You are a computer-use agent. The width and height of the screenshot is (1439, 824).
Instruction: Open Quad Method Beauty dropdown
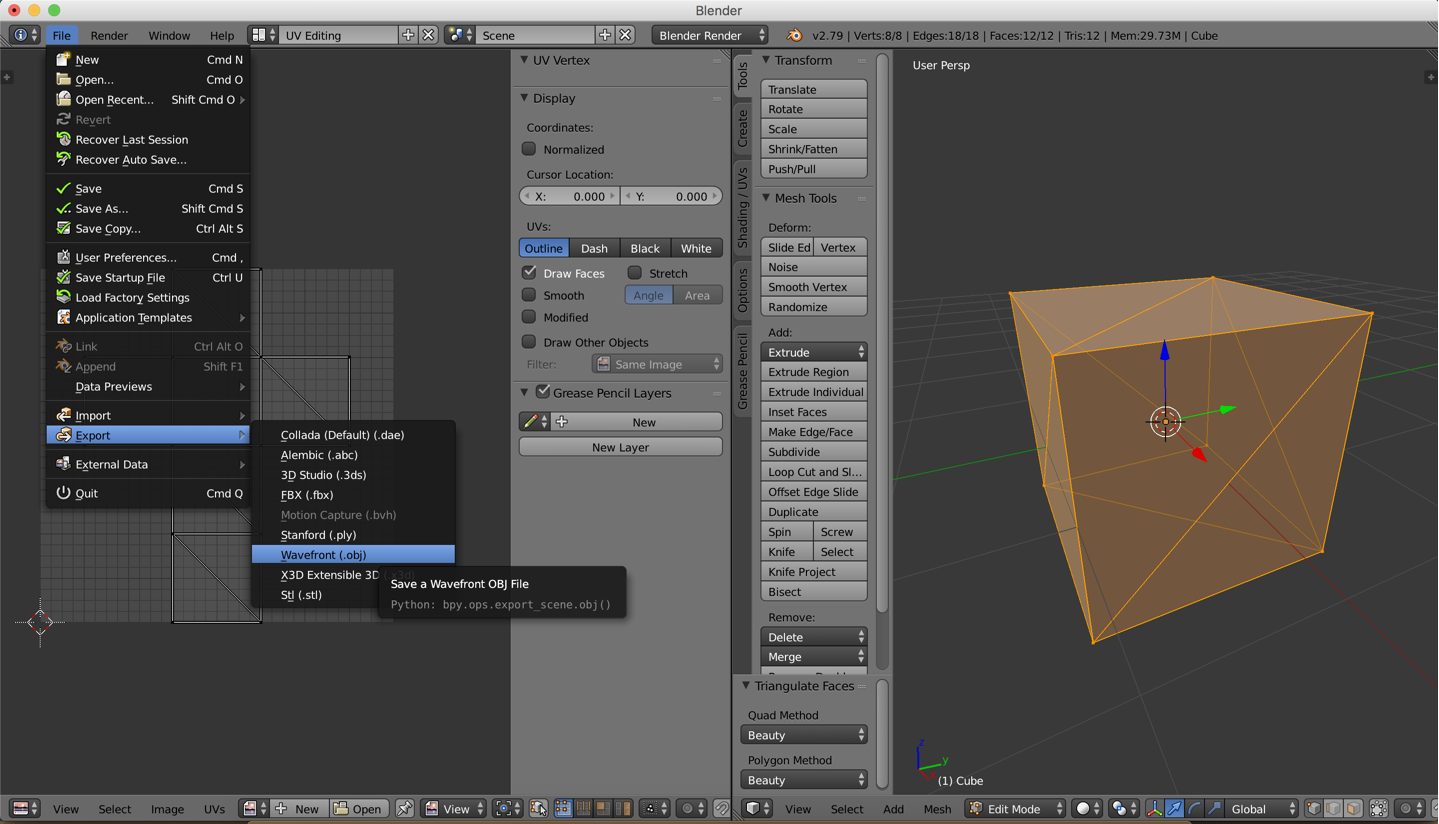[804, 735]
